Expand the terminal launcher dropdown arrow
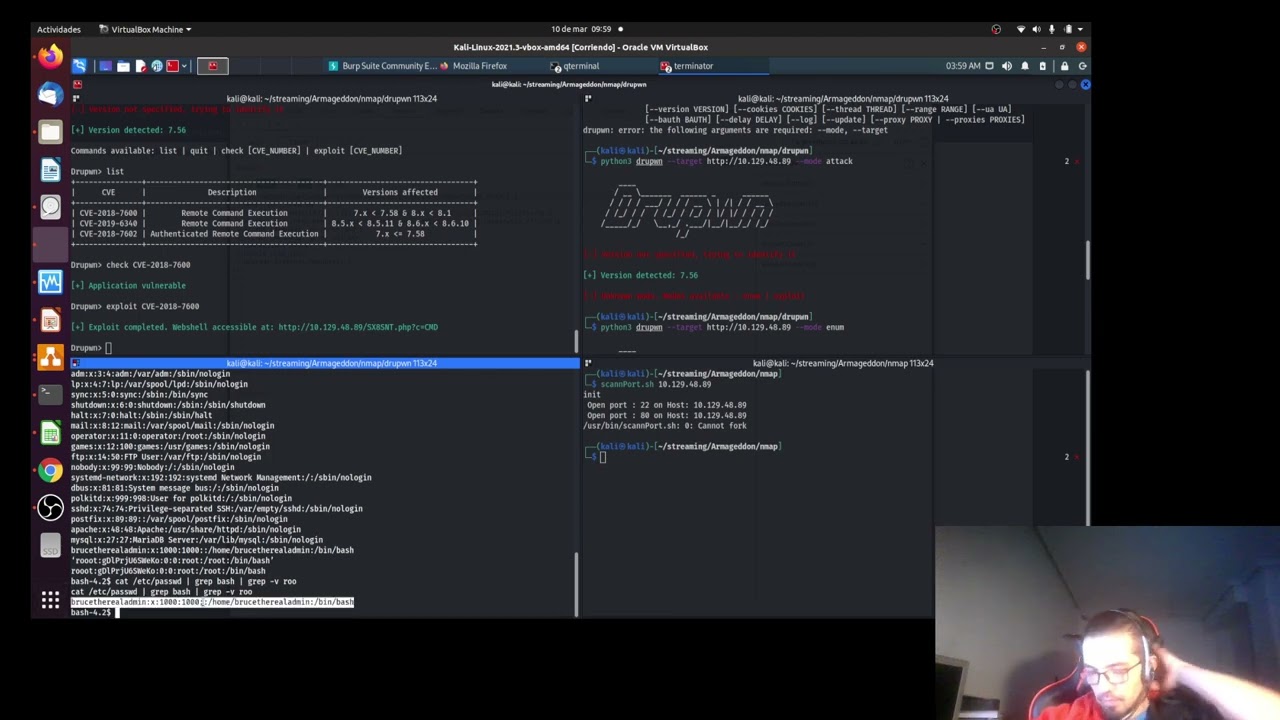The width and height of the screenshot is (1280, 720). 185,66
